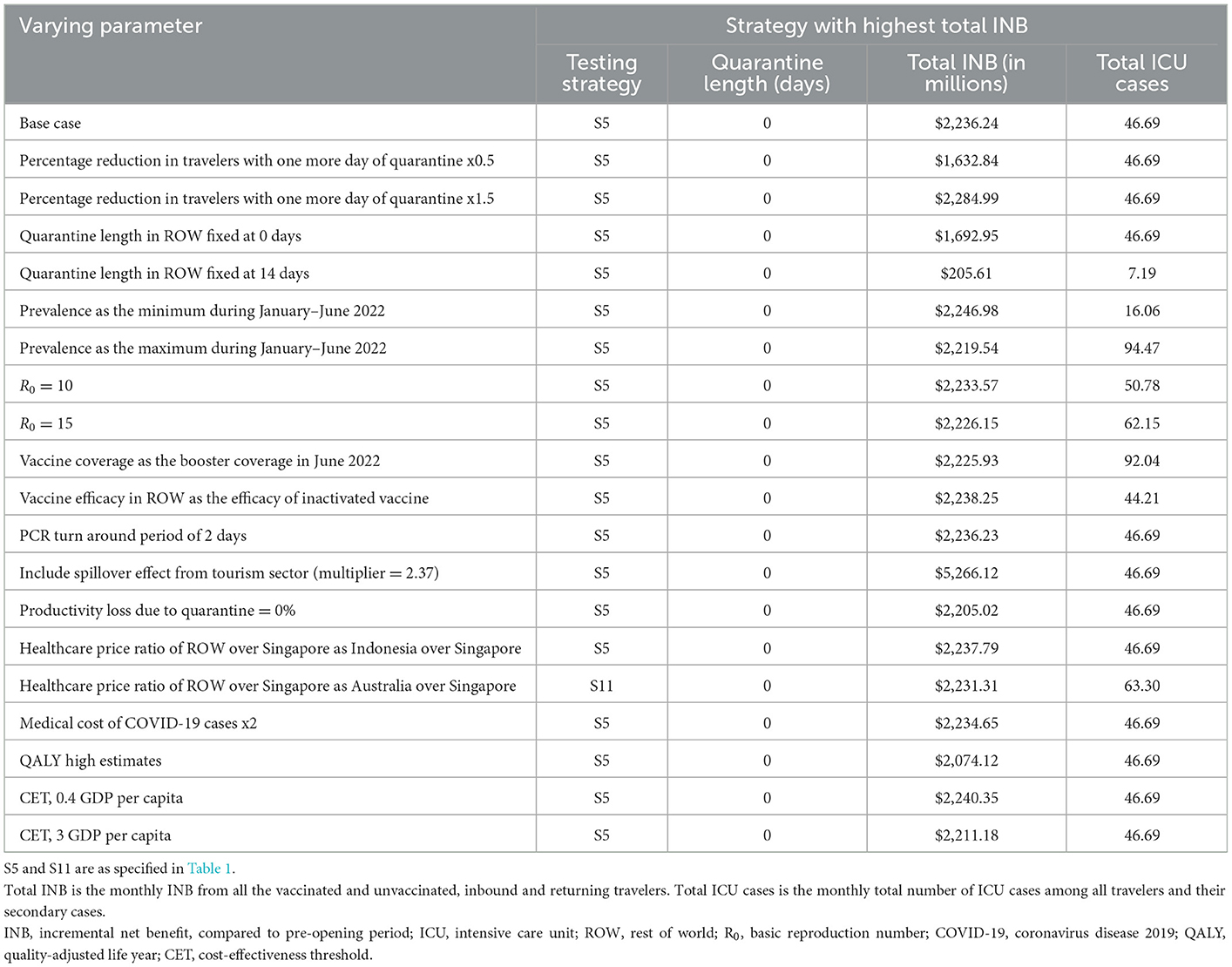Image resolution: width=1232 pixels, height=967 pixels.
Task: Click the $2,284.99 INB value
Action: click(x=966, y=199)
